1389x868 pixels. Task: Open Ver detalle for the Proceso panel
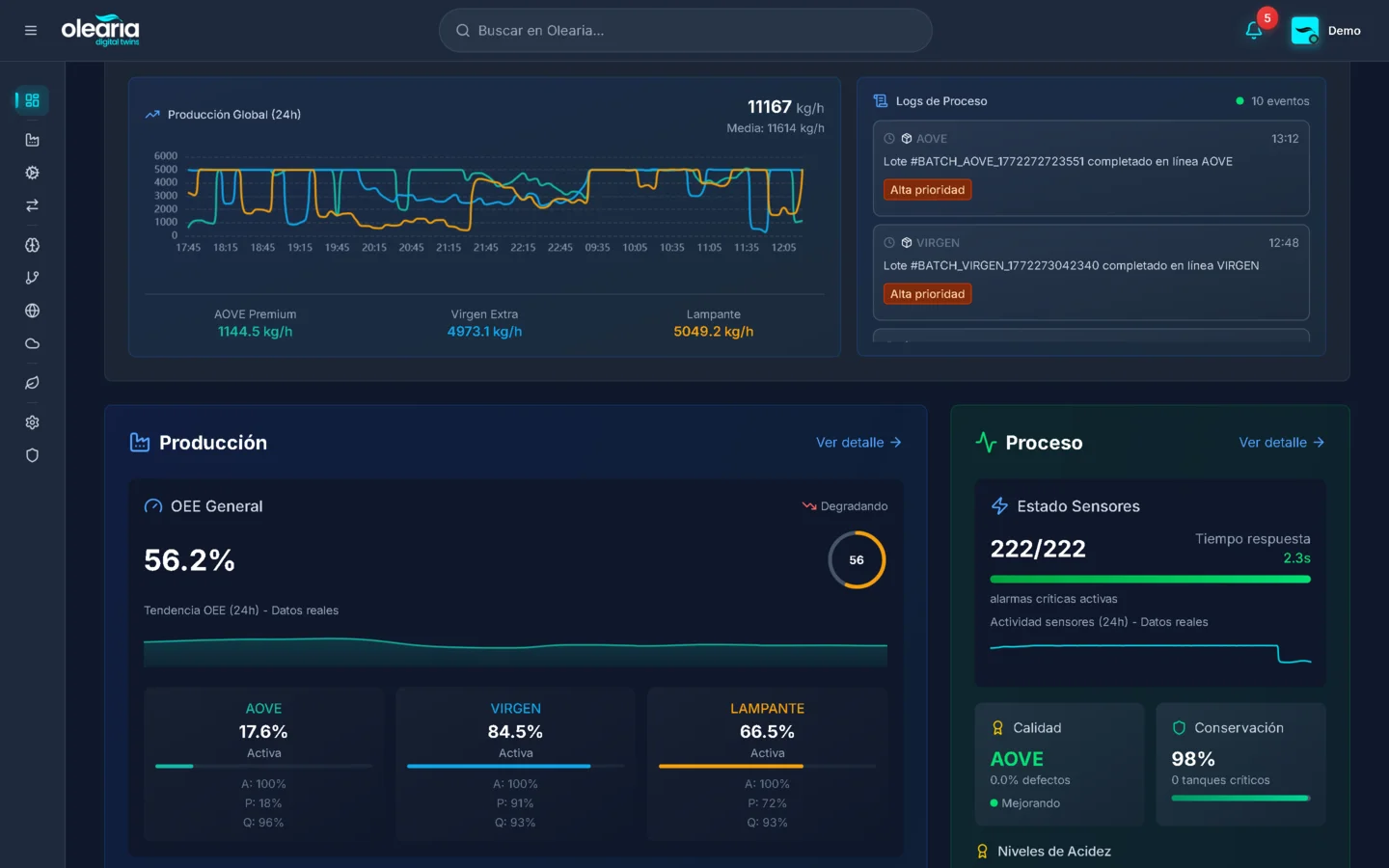point(1281,443)
